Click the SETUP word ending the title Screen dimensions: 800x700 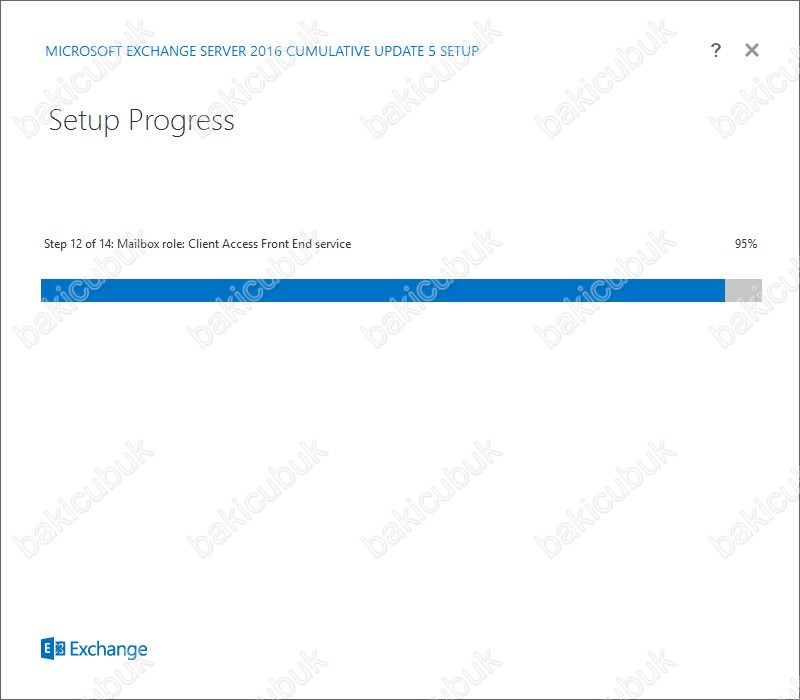click(459, 51)
